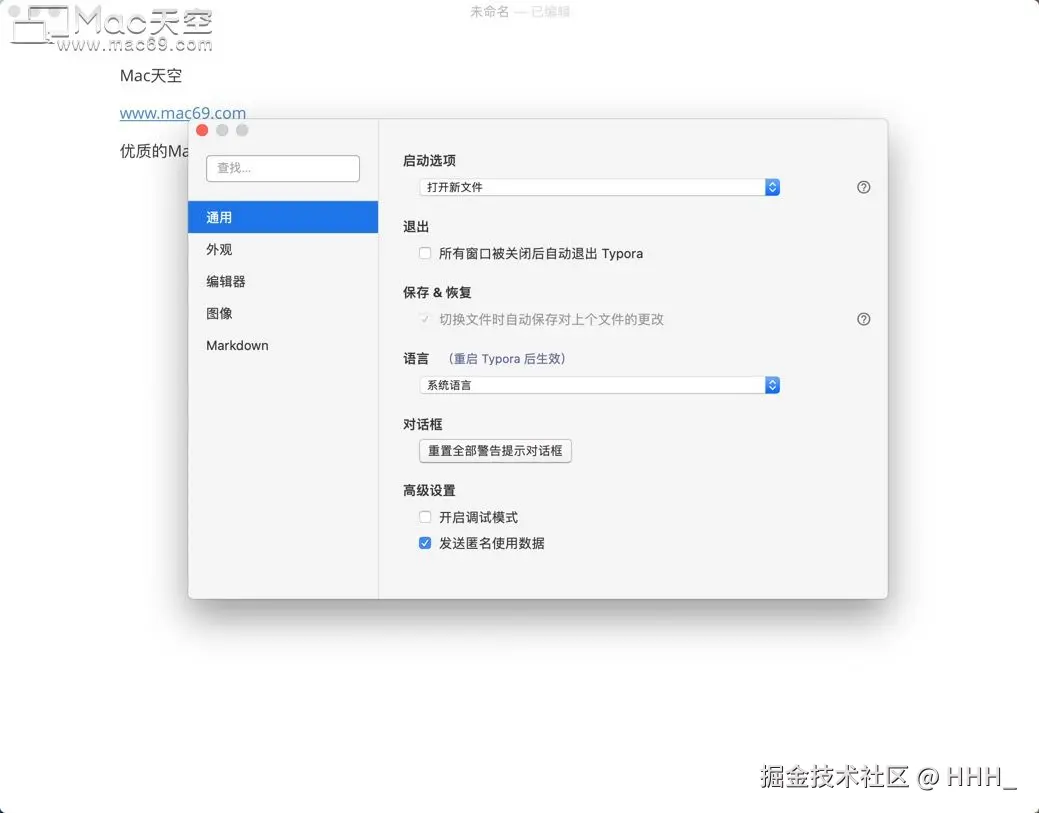Click the 打开新文件 dropdown arrow button

tap(772, 187)
